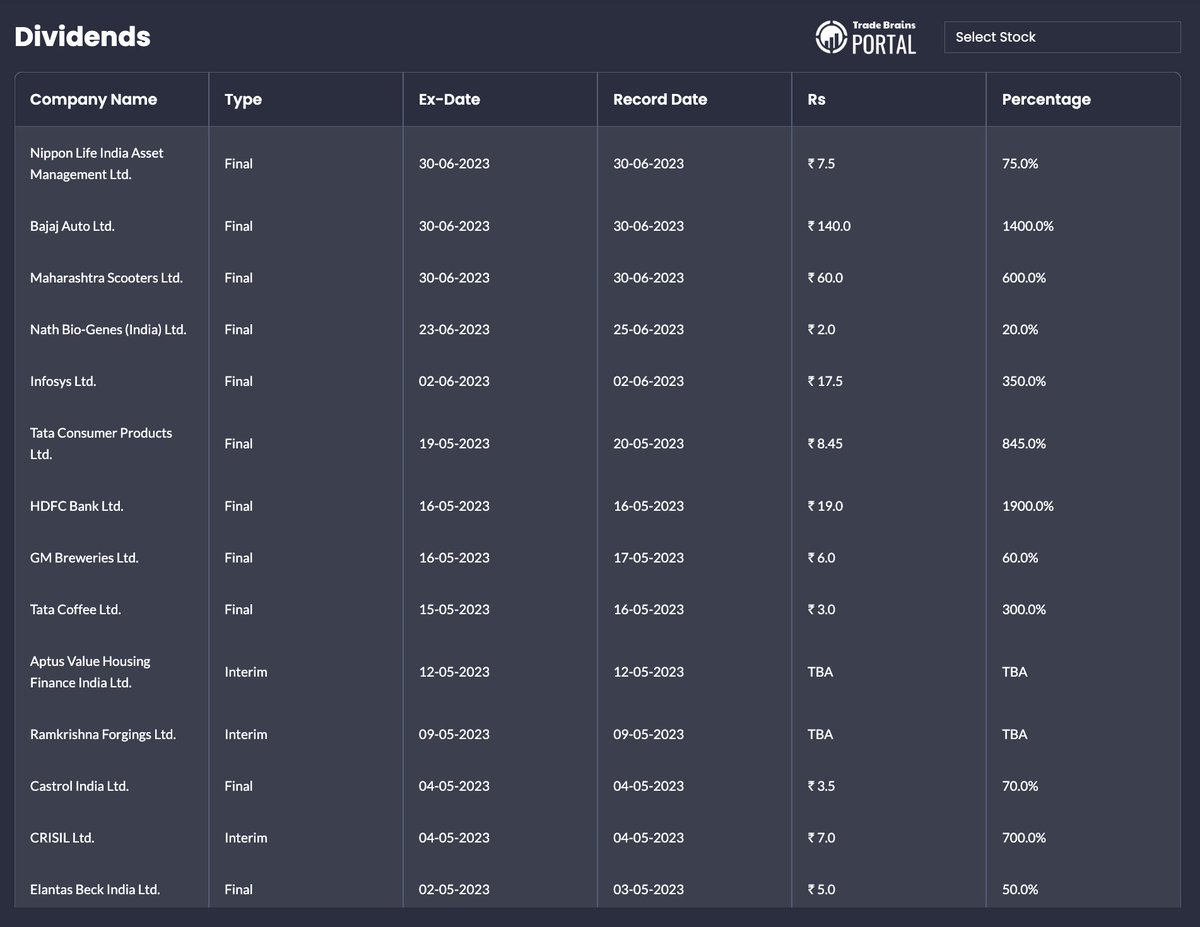Click Infosys ex-date 02-06-2023

pos(455,382)
